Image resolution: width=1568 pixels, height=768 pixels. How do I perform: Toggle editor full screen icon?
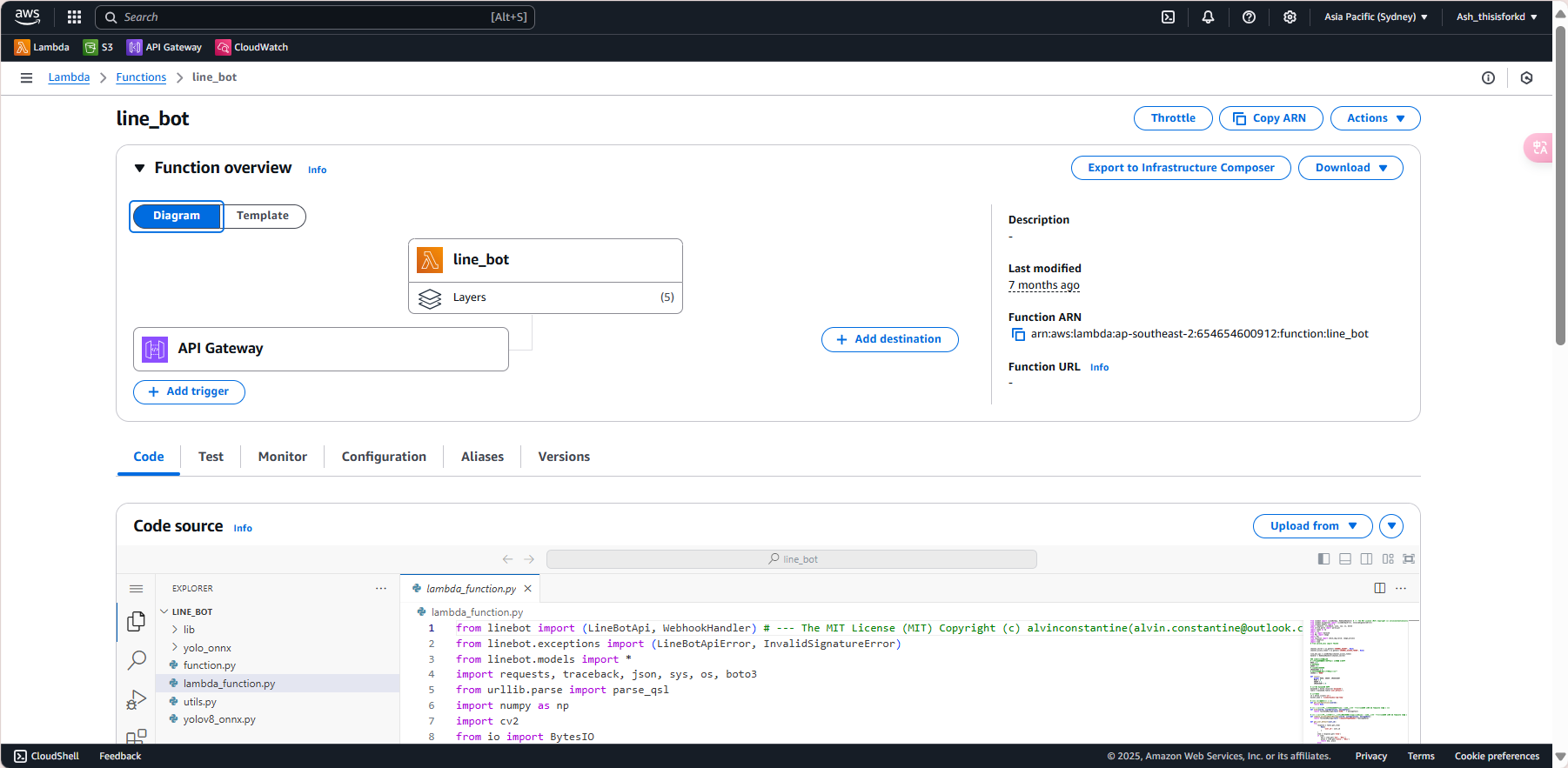[x=1409, y=559]
